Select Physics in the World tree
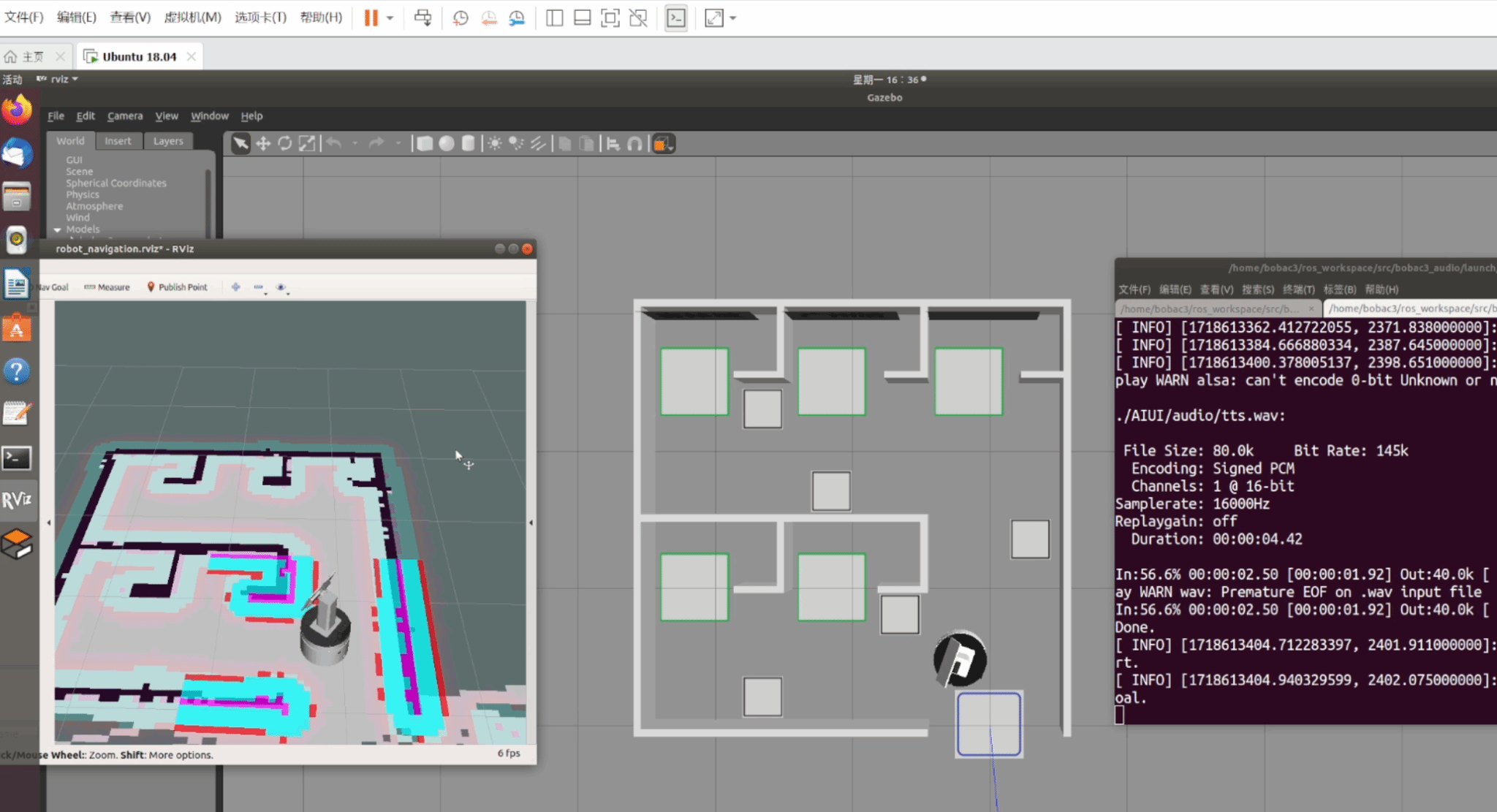This screenshot has height=812, width=1497. coord(83,194)
